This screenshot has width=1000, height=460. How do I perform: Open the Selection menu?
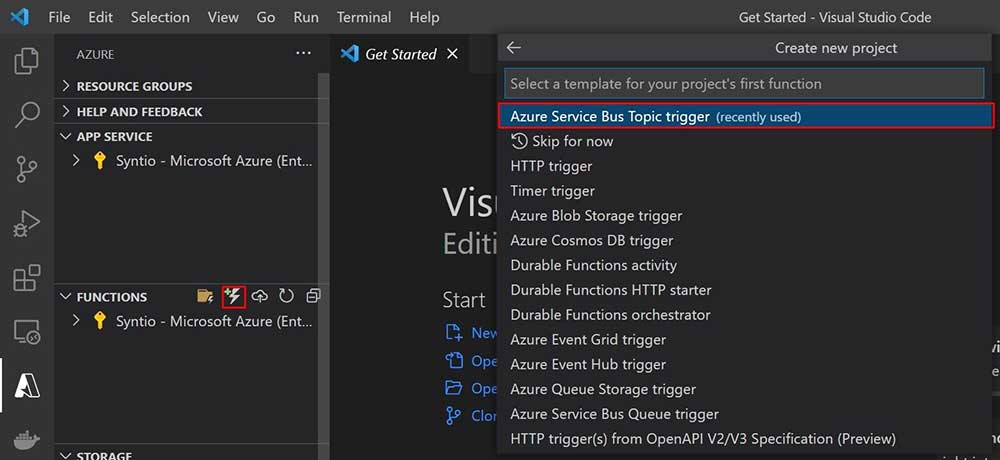click(x=160, y=17)
